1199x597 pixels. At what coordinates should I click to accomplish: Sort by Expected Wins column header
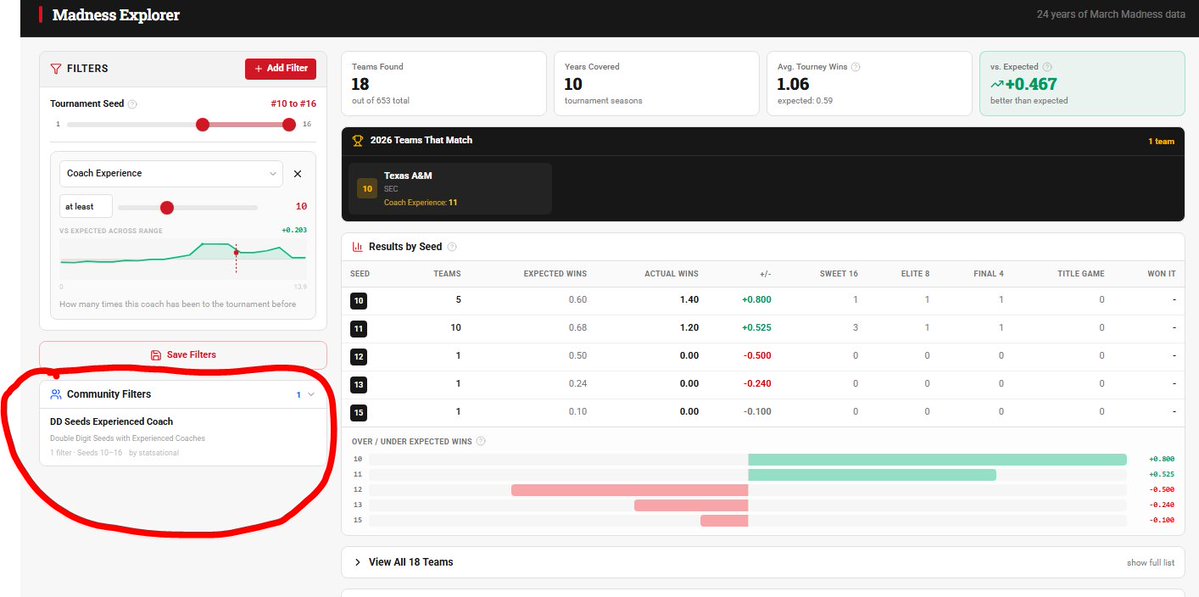[555, 274]
